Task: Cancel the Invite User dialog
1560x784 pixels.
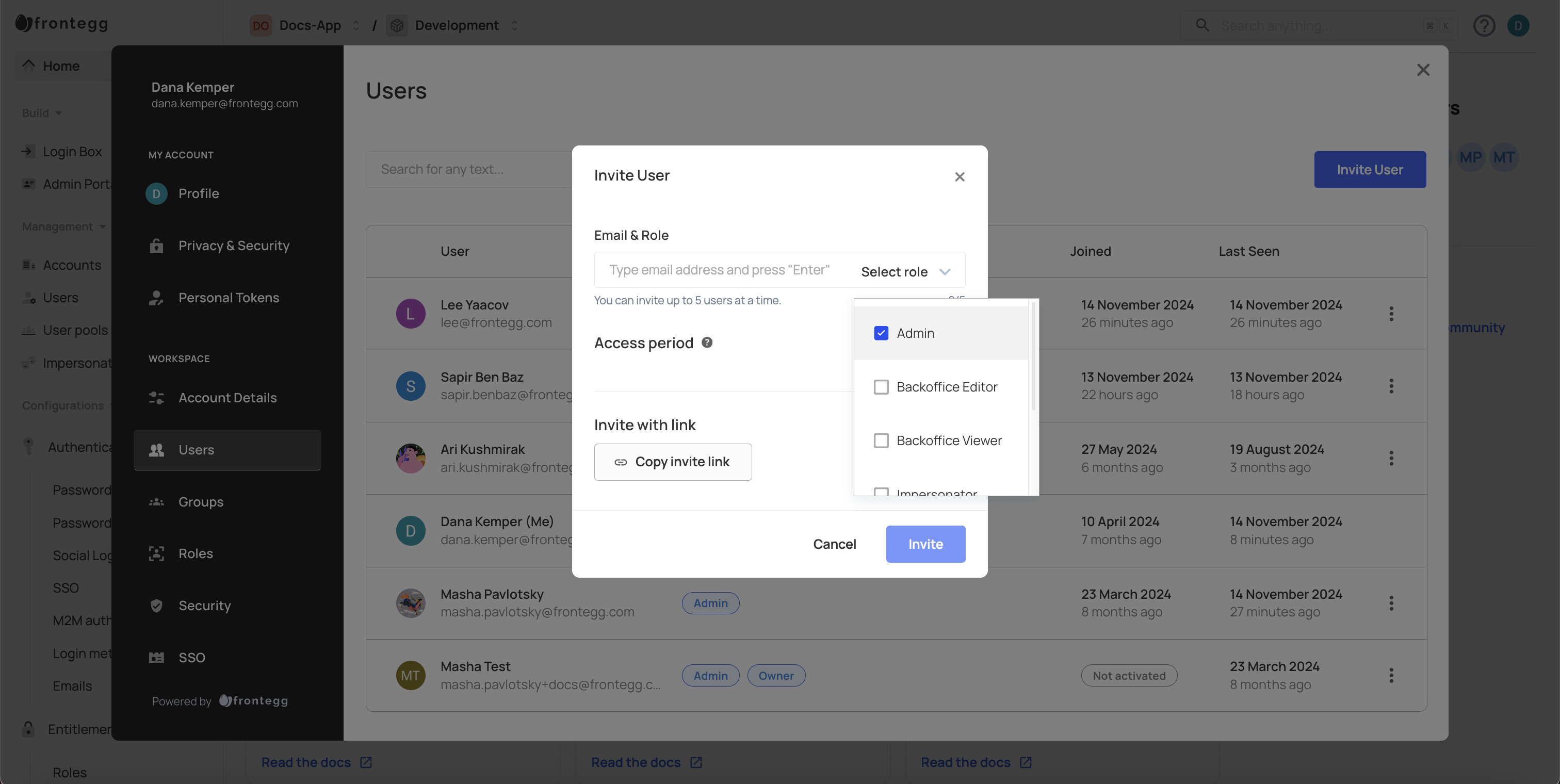Action: pos(835,544)
